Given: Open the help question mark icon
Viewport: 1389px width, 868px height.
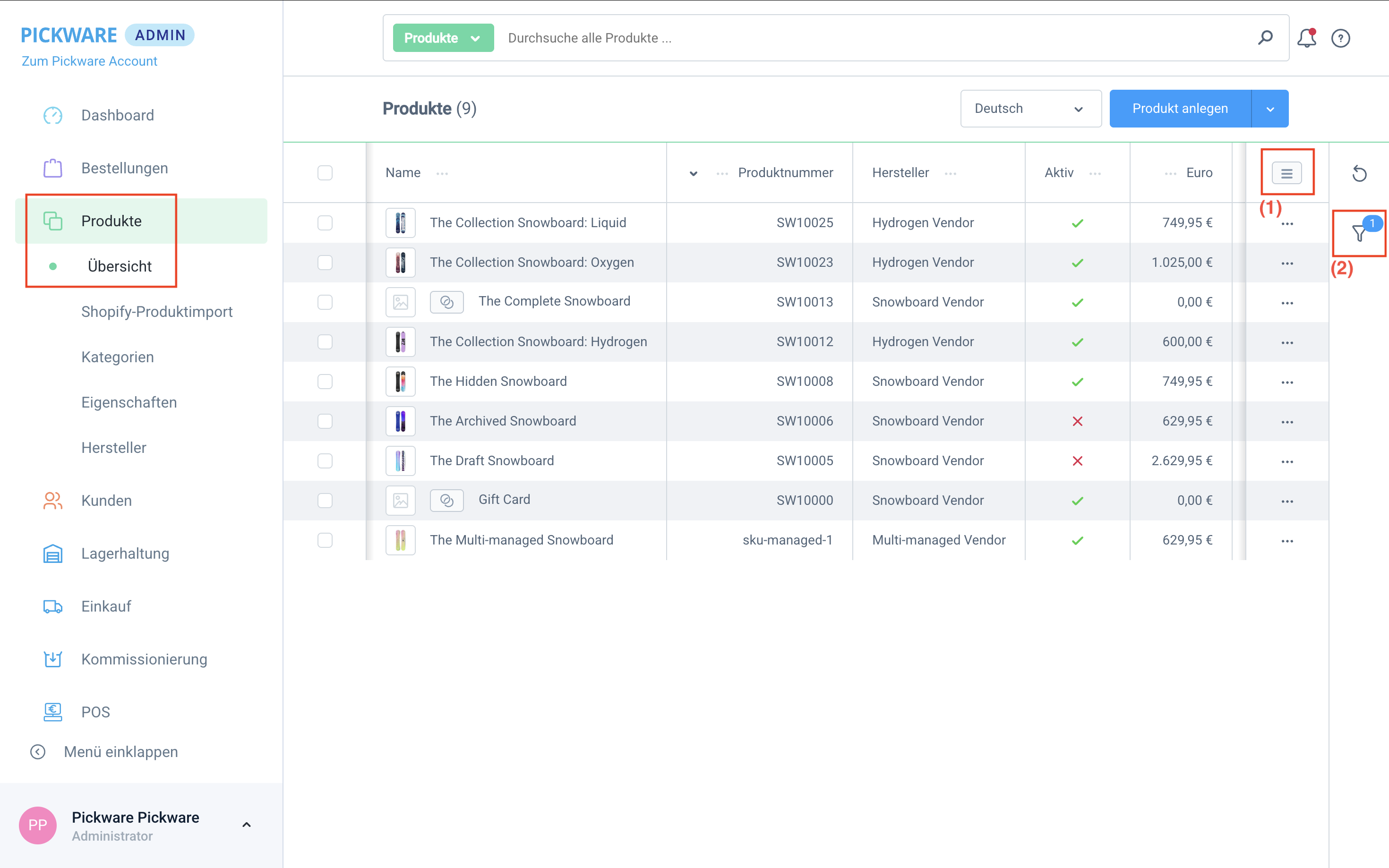Looking at the screenshot, I should [x=1340, y=38].
